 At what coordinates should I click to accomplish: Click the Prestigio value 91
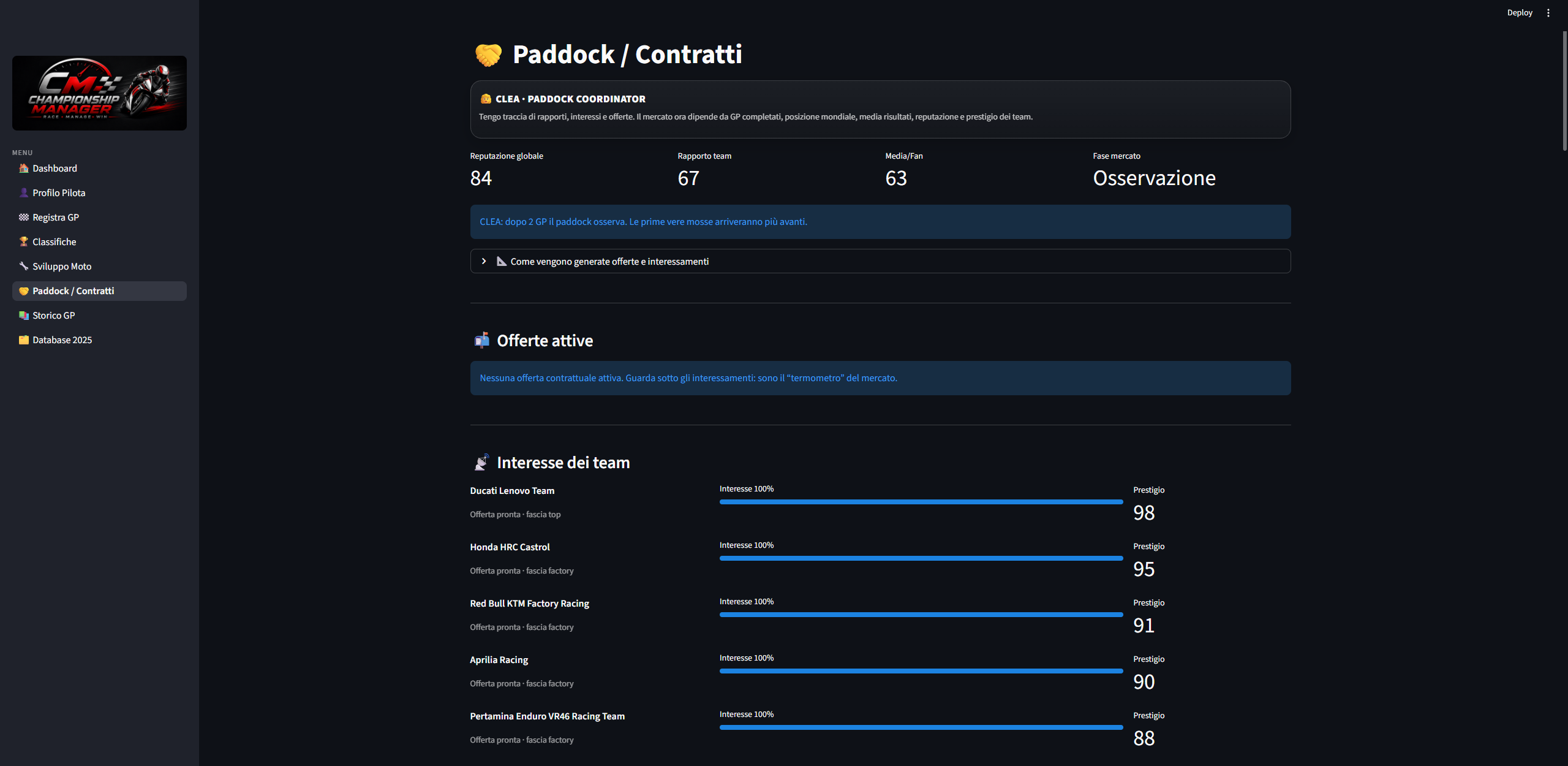coord(1144,625)
